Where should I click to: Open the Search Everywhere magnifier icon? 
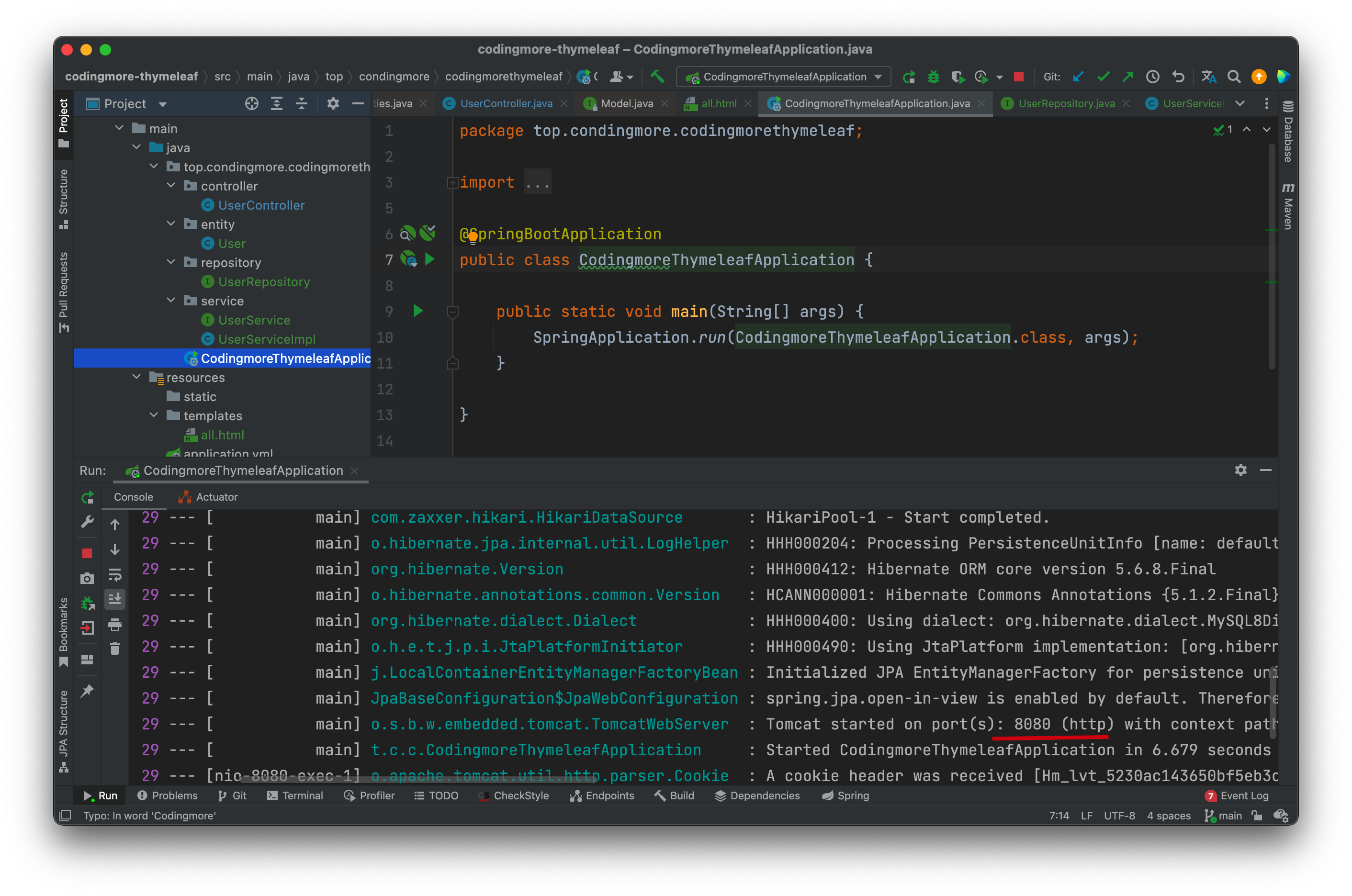1234,77
